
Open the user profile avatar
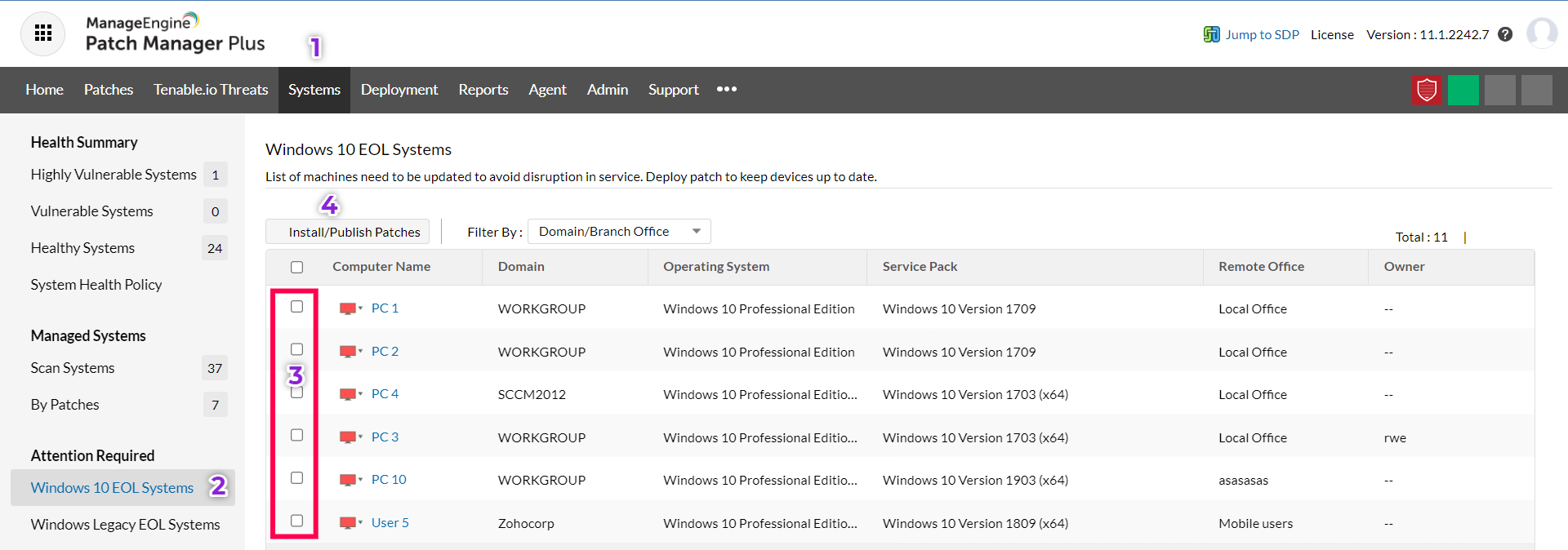click(x=1541, y=33)
